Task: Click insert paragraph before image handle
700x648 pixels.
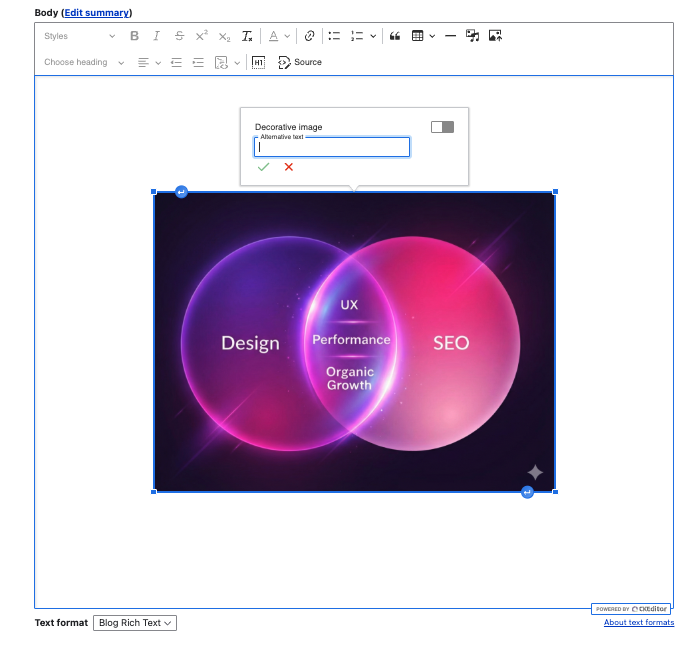Action: [181, 192]
